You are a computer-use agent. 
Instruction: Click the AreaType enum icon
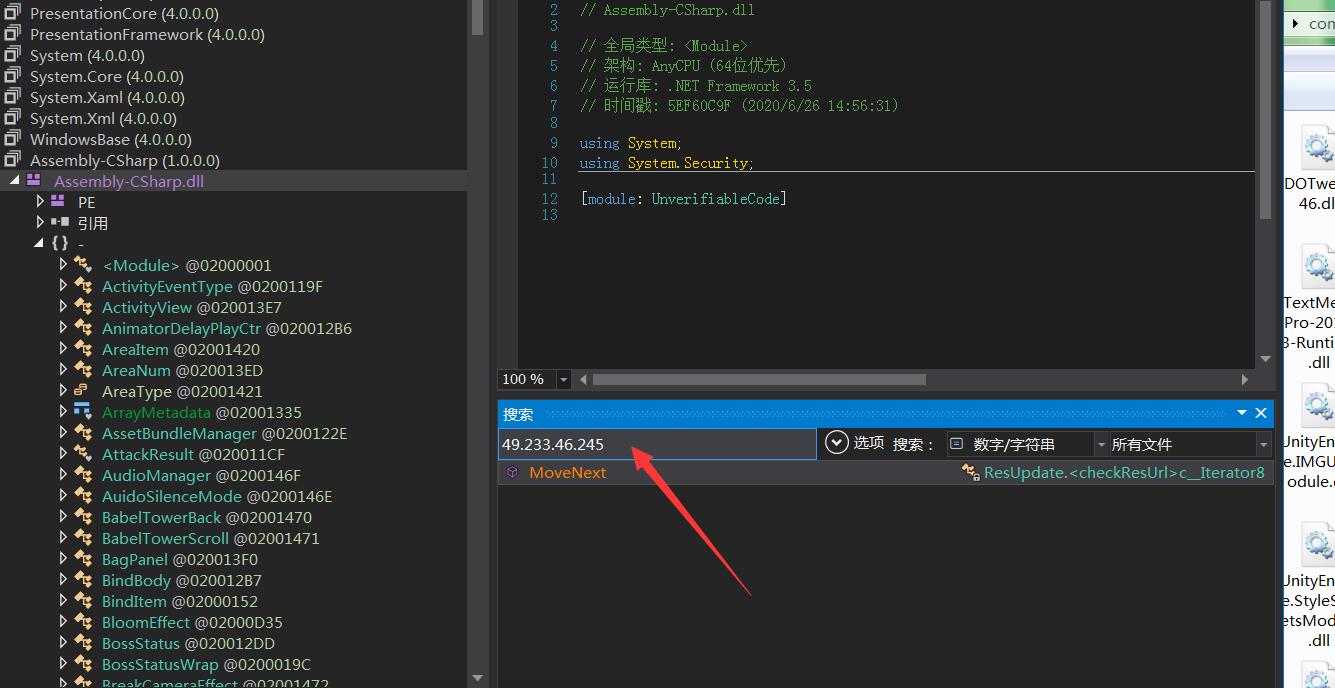pos(82,391)
